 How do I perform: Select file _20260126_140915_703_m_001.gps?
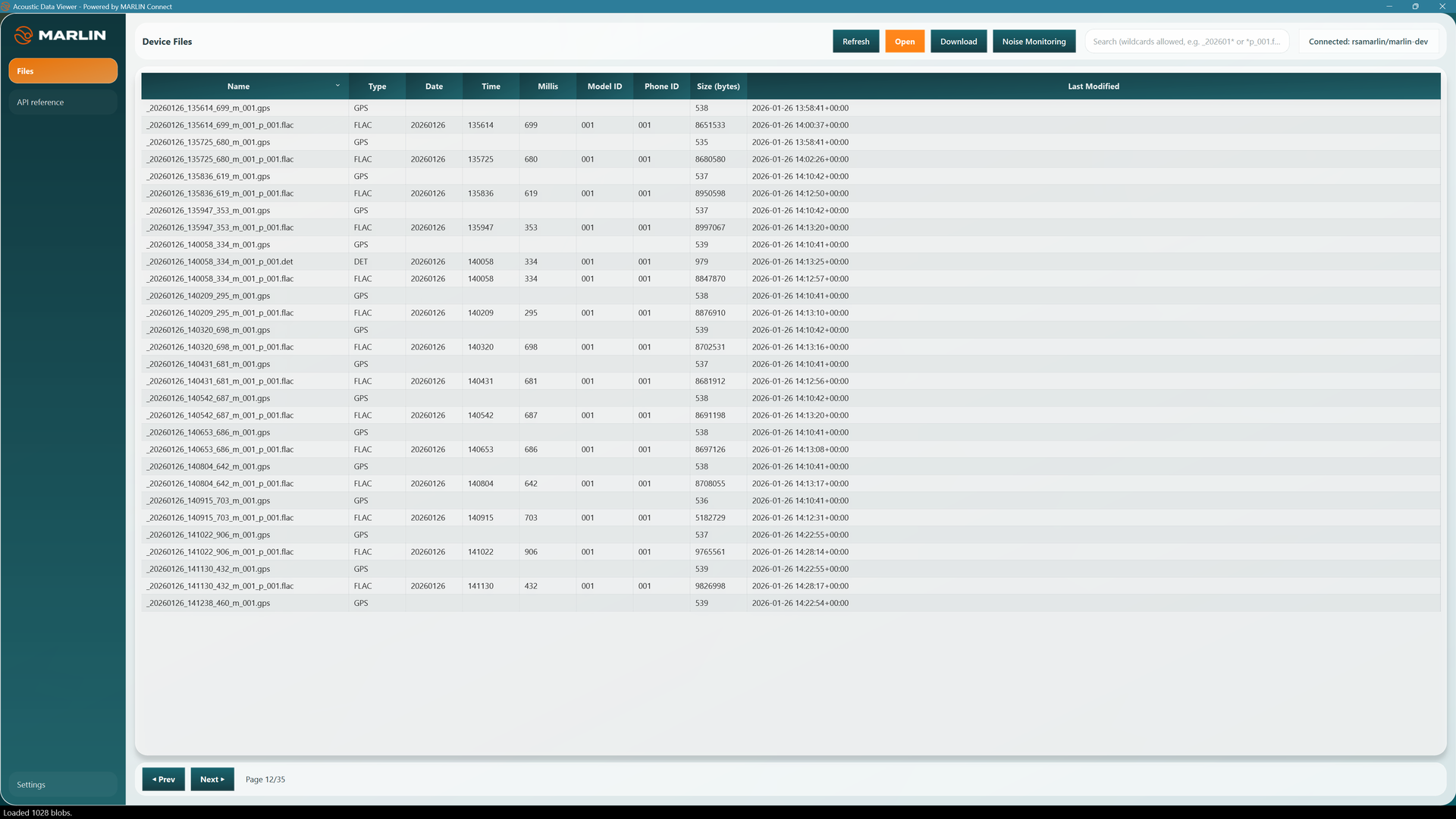click(209, 500)
